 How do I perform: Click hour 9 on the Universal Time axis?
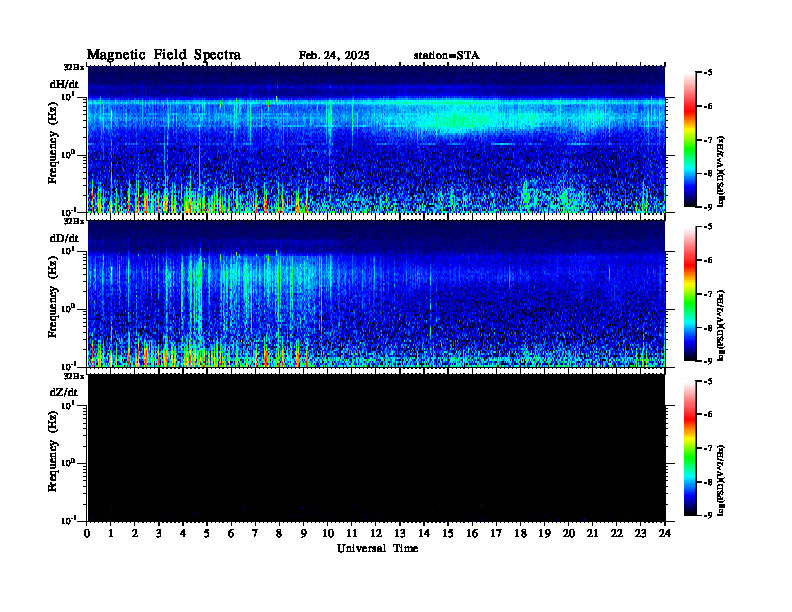[303, 533]
